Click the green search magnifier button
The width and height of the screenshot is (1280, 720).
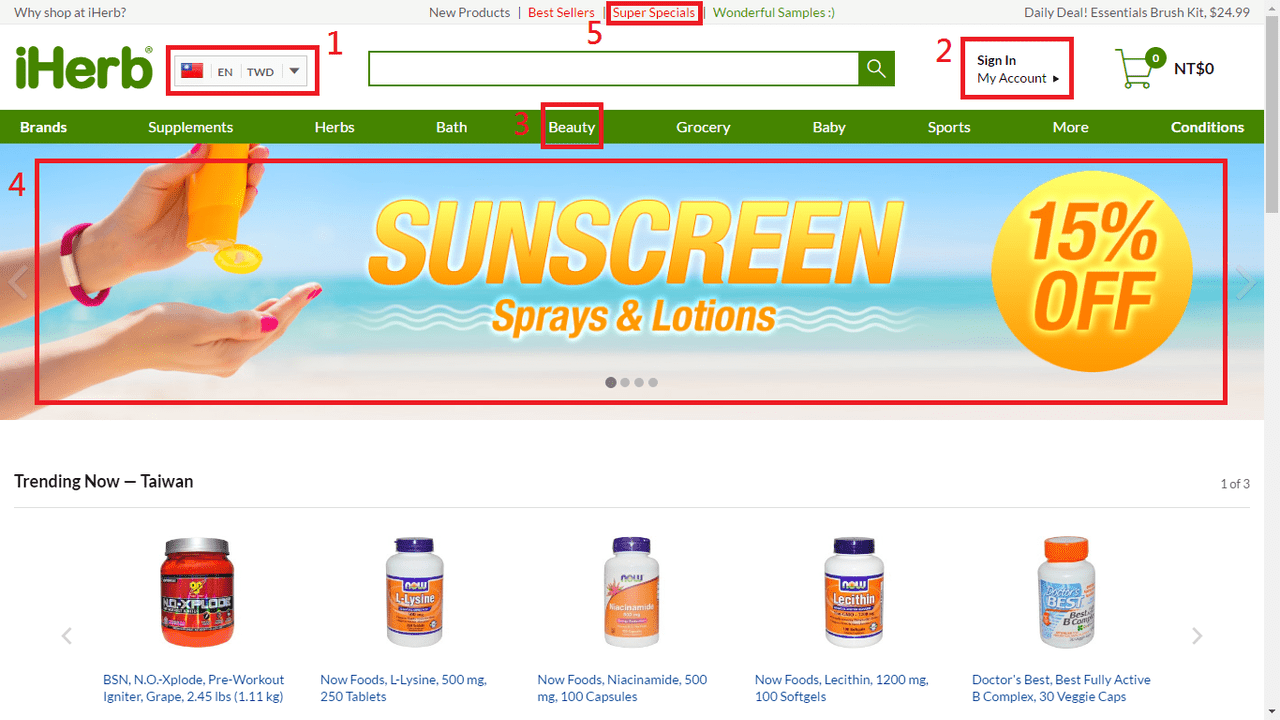pyautogui.click(x=876, y=68)
